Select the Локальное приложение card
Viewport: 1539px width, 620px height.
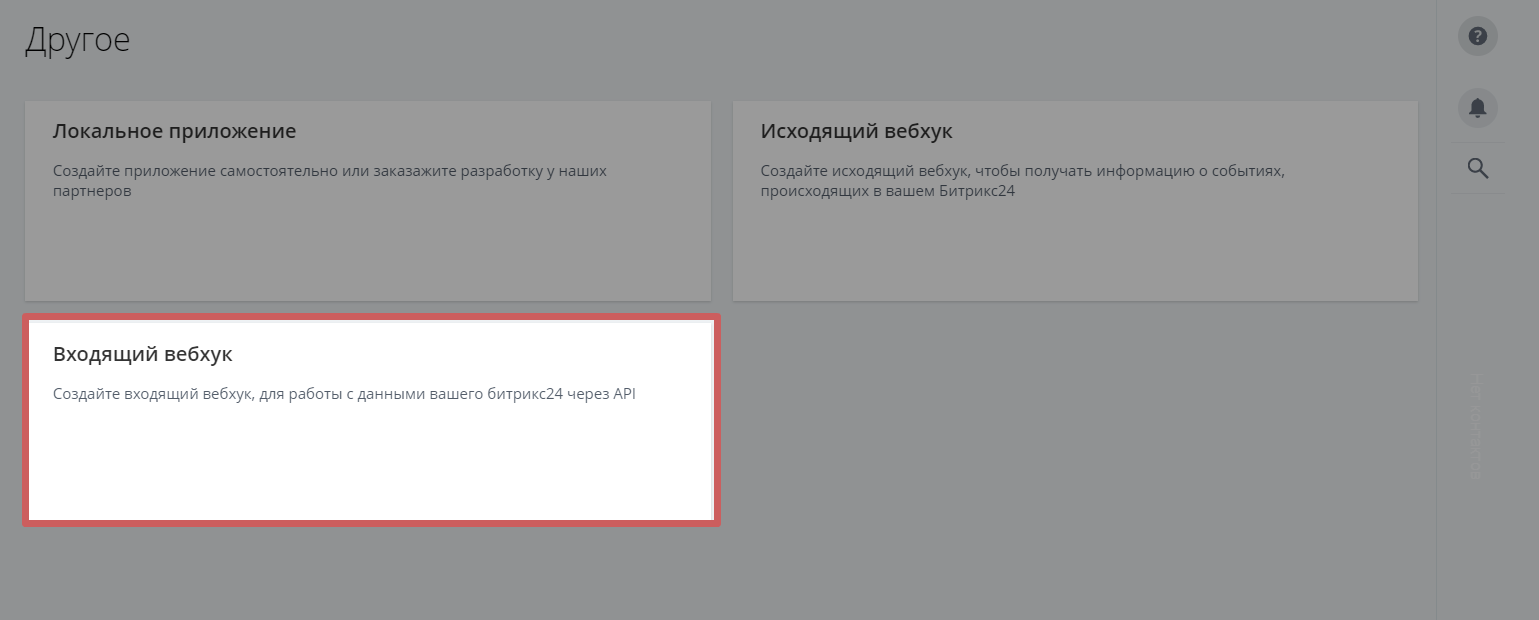coord(367,200)
